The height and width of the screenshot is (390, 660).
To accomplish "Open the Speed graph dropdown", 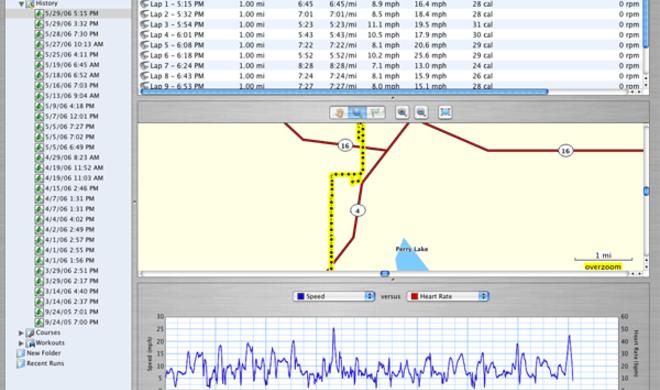I will pos(333,296).
